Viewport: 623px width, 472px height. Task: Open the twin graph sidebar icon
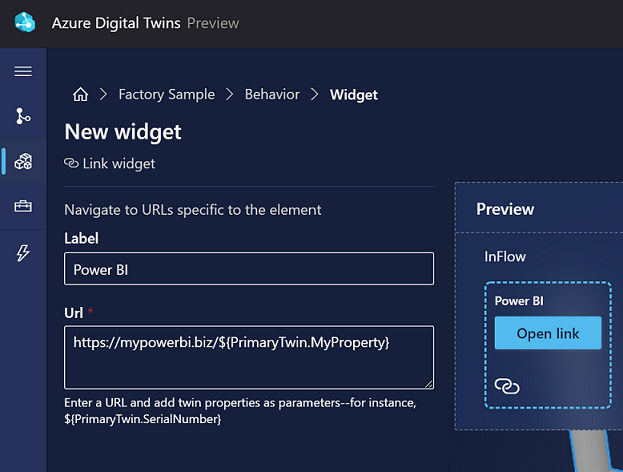click(23, 116)
